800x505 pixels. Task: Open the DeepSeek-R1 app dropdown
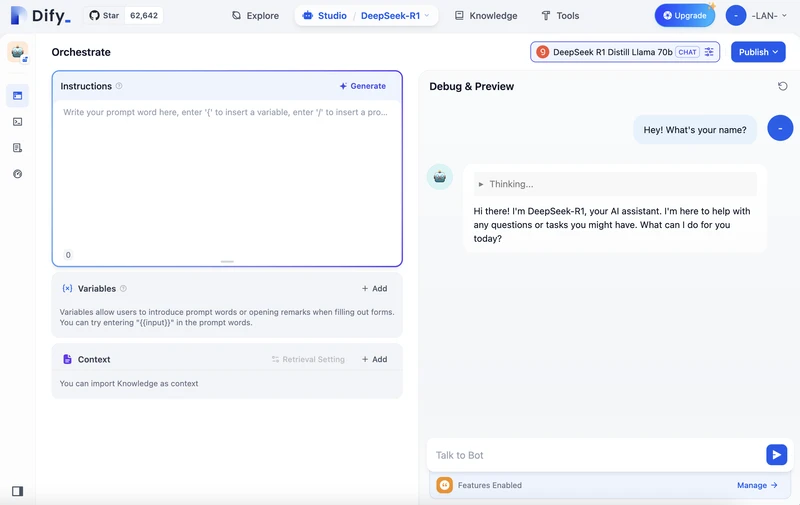click(395, 16)
